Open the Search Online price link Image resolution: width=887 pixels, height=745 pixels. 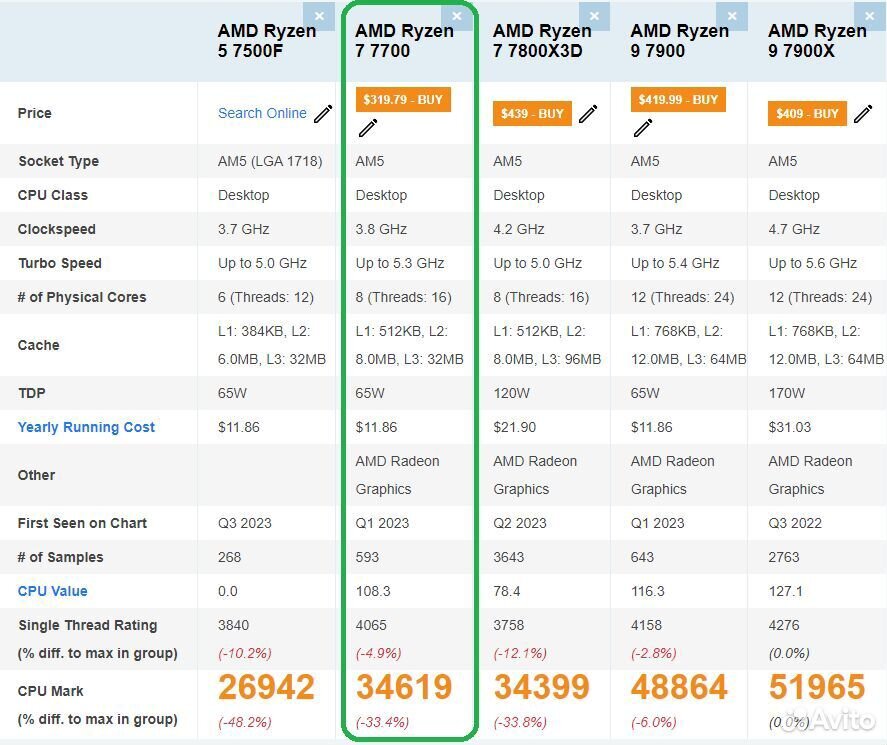[x=262, y=114]
